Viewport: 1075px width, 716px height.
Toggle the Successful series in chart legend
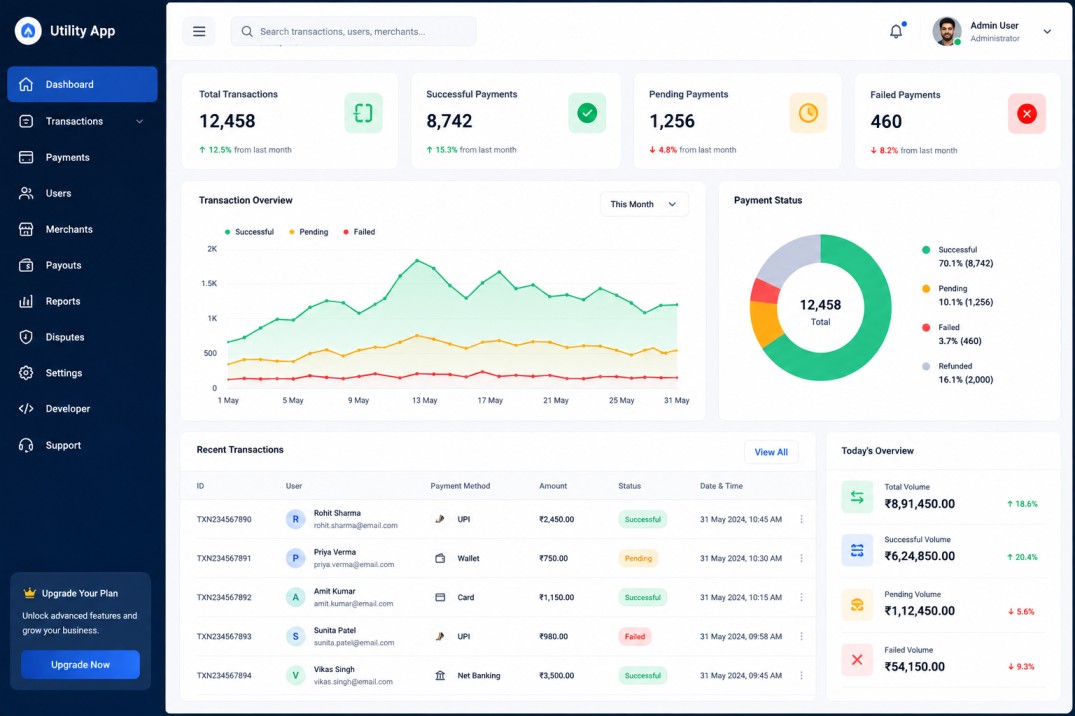pos(250,232)
